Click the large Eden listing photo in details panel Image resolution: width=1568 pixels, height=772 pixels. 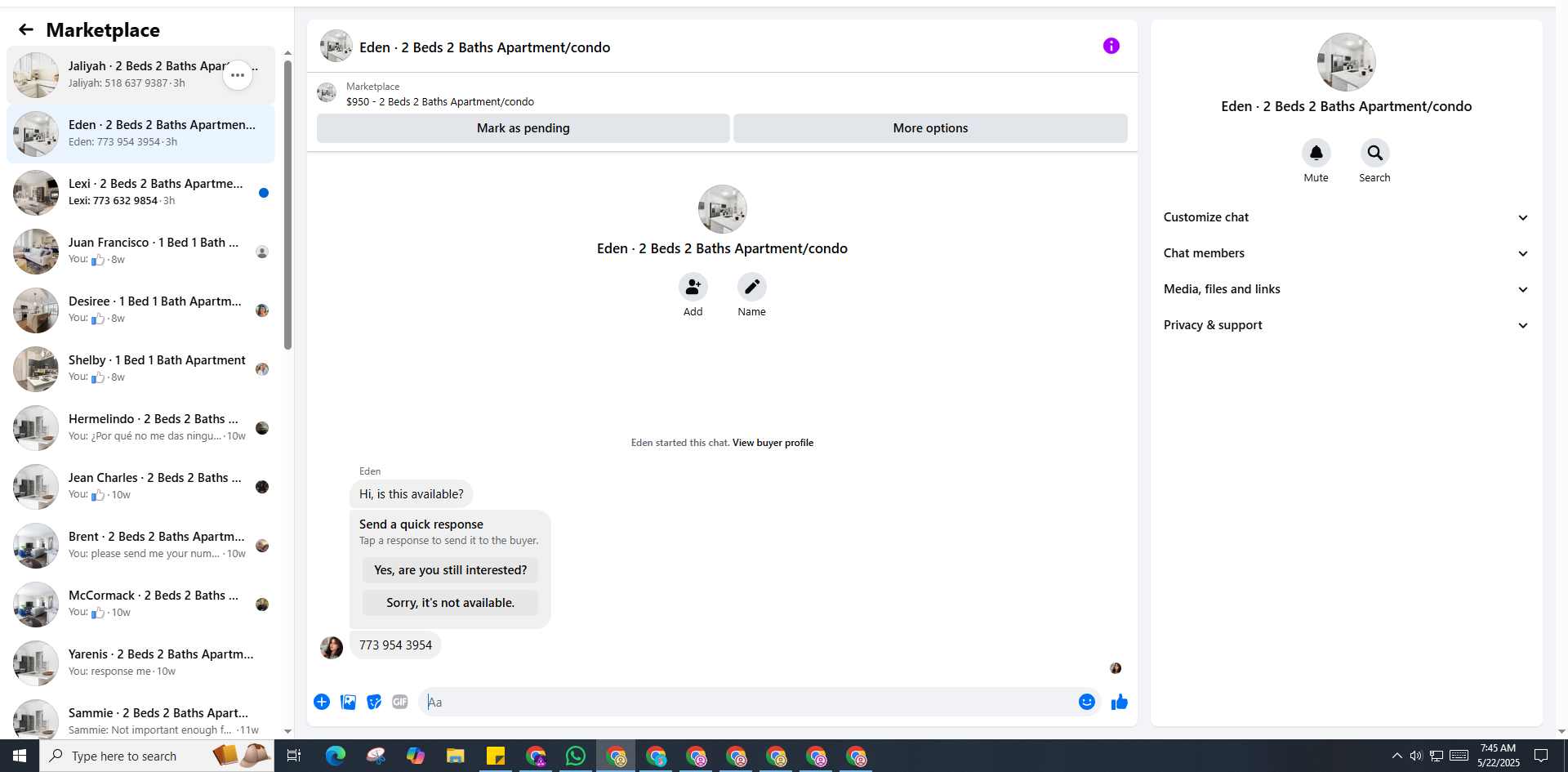pos(1346,62)
